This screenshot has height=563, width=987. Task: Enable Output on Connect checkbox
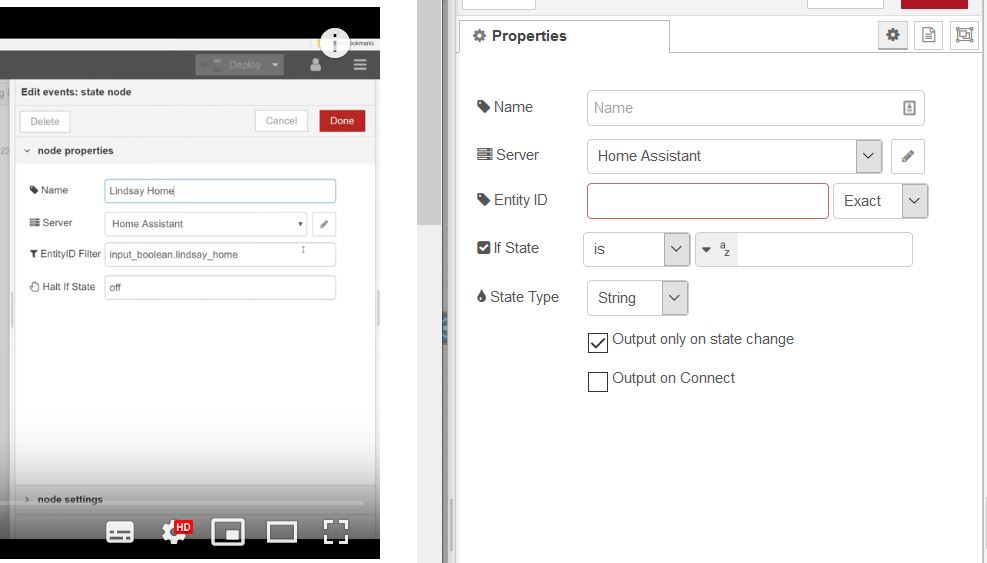[598, 381]
